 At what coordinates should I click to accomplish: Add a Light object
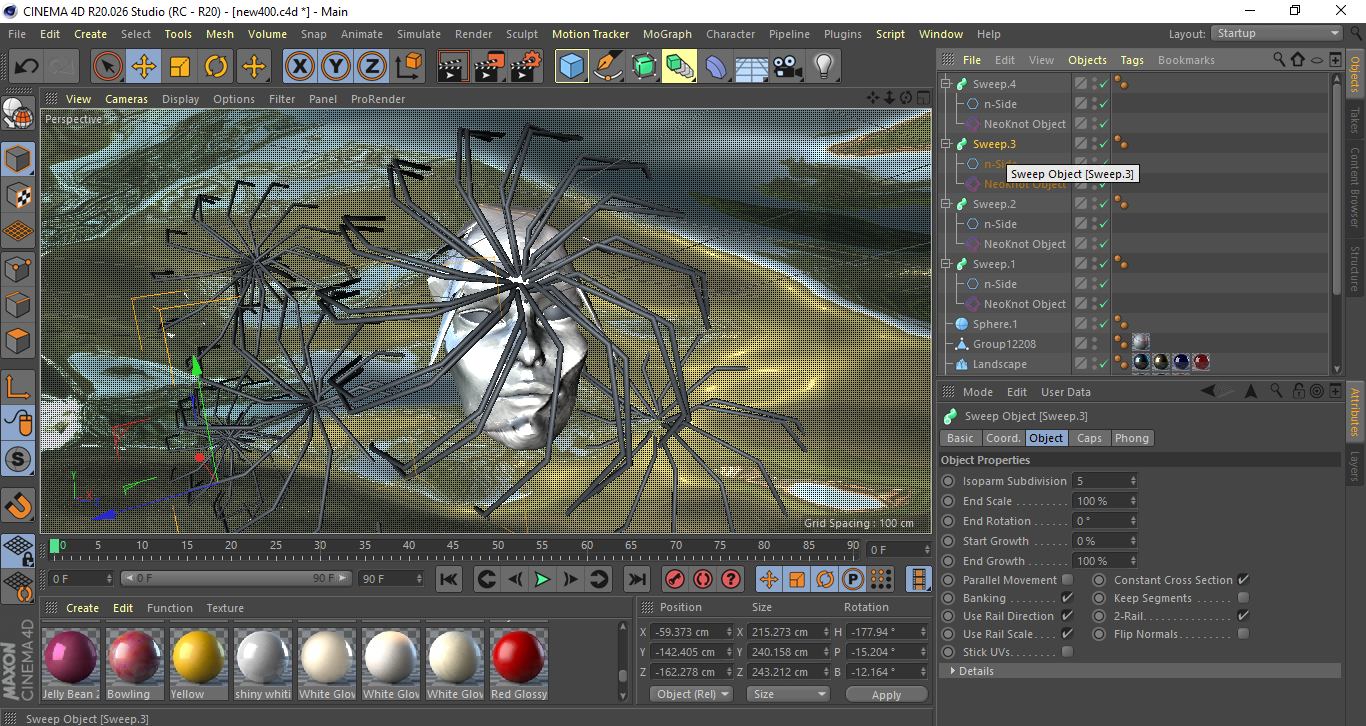pyautogui.click(x=823, y=67)
